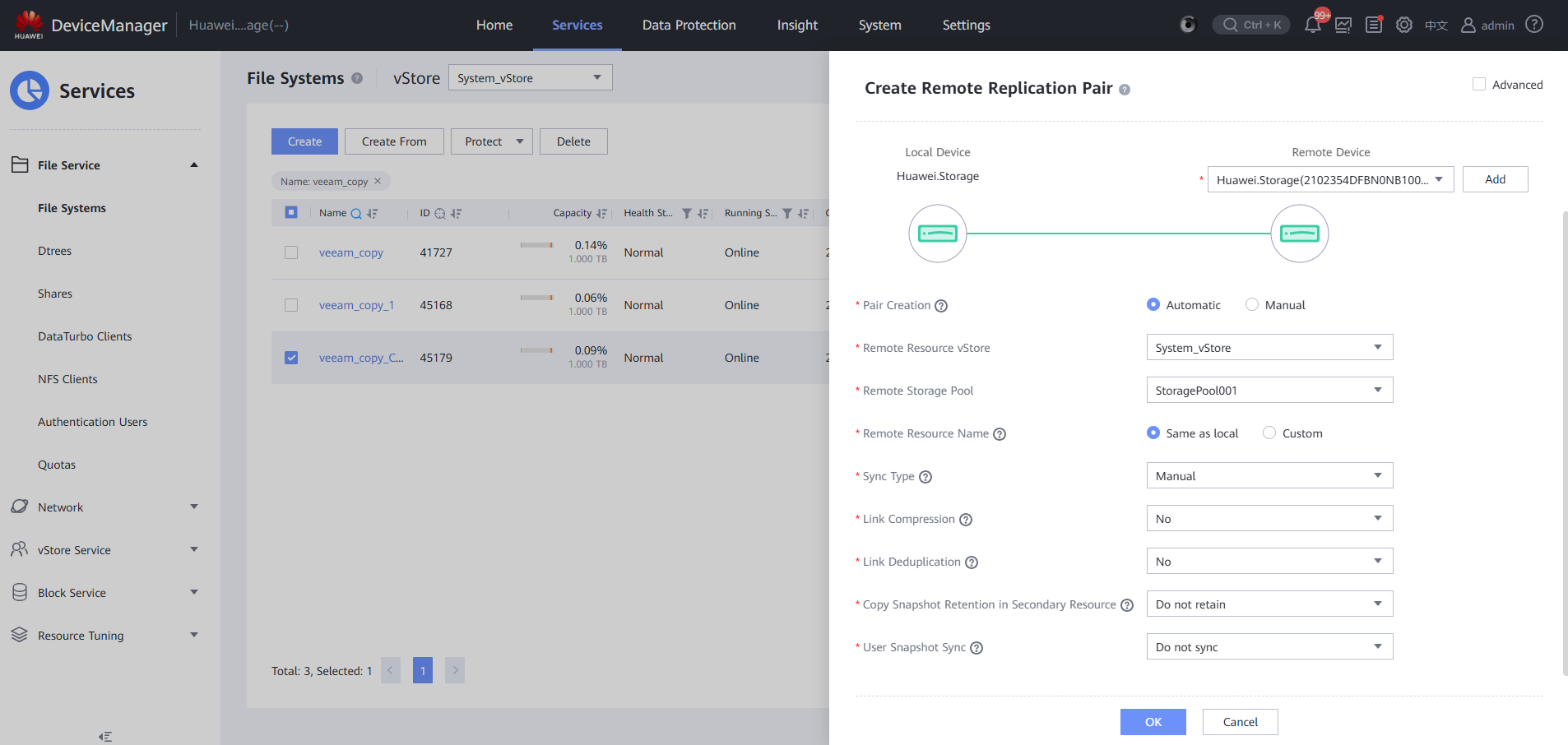This screenshot has width=1568, height=745.
Task: Click help icon next to Sync Type
Action: click(x=925, y=477)
